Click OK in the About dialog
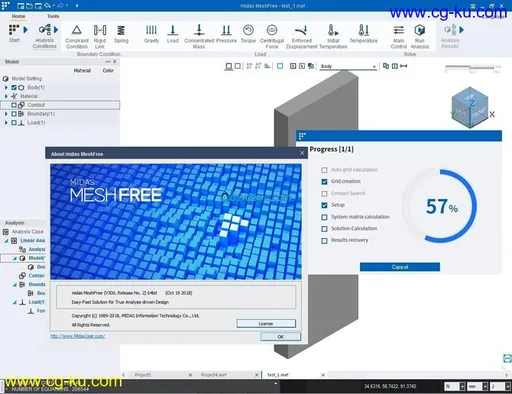This screenshot has height=394, width=512. coord(281,337)
